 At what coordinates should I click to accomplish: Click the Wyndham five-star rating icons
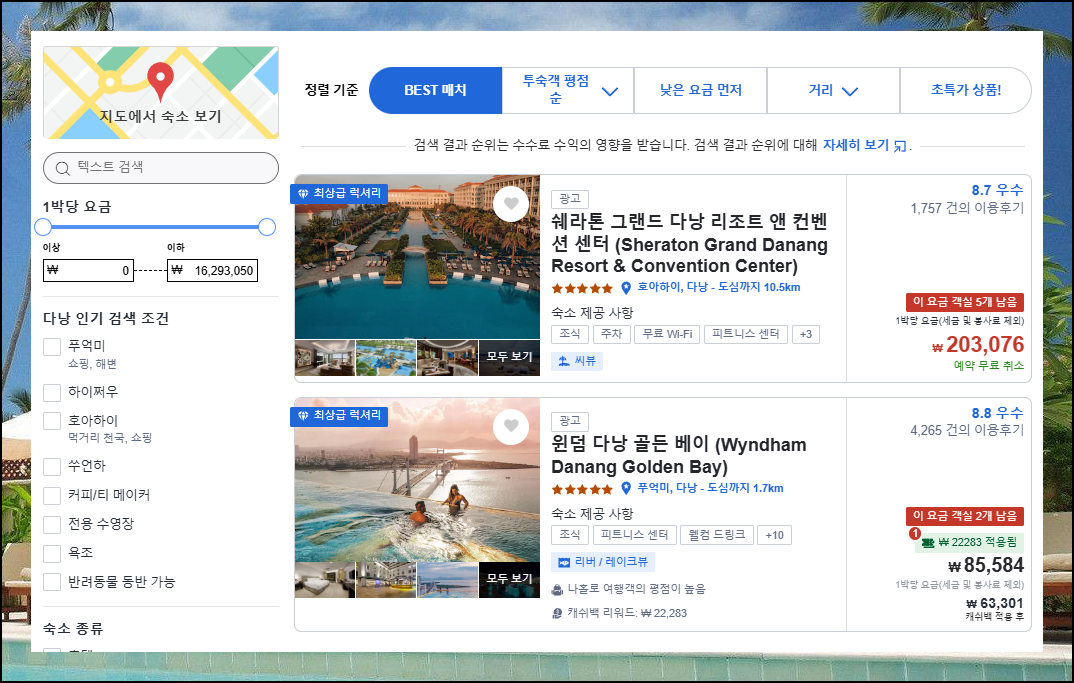[x=582, y=489]
